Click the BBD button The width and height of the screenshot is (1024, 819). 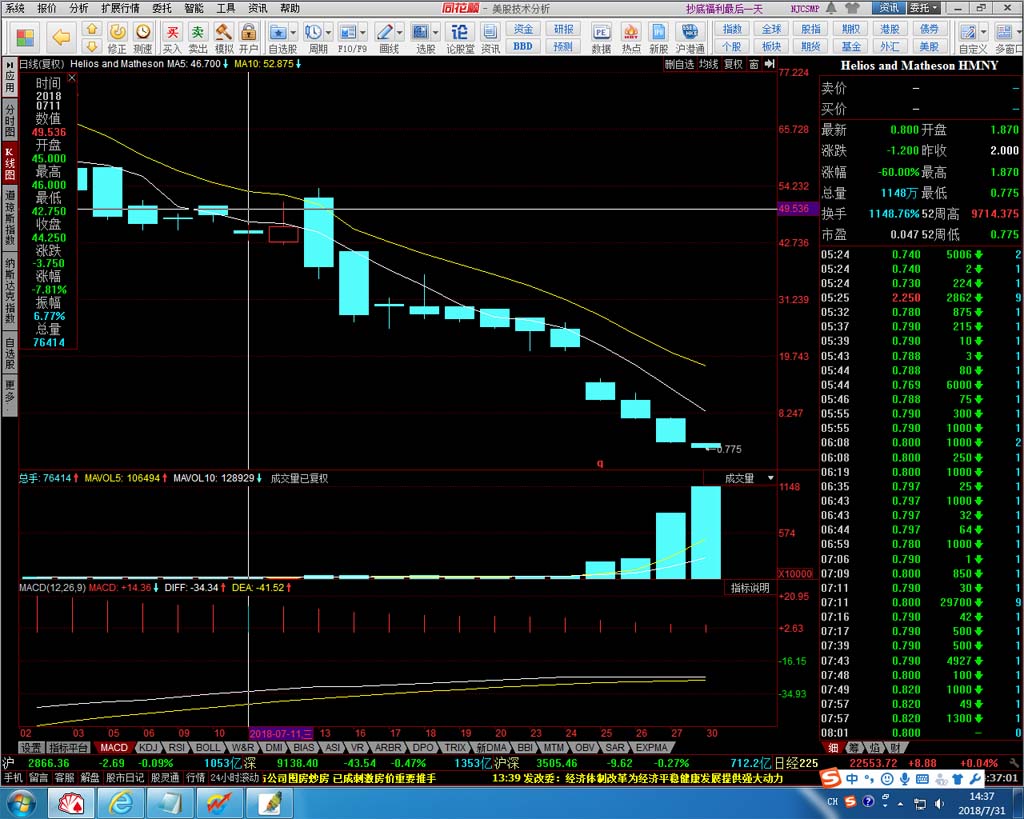tap(522, 46)
